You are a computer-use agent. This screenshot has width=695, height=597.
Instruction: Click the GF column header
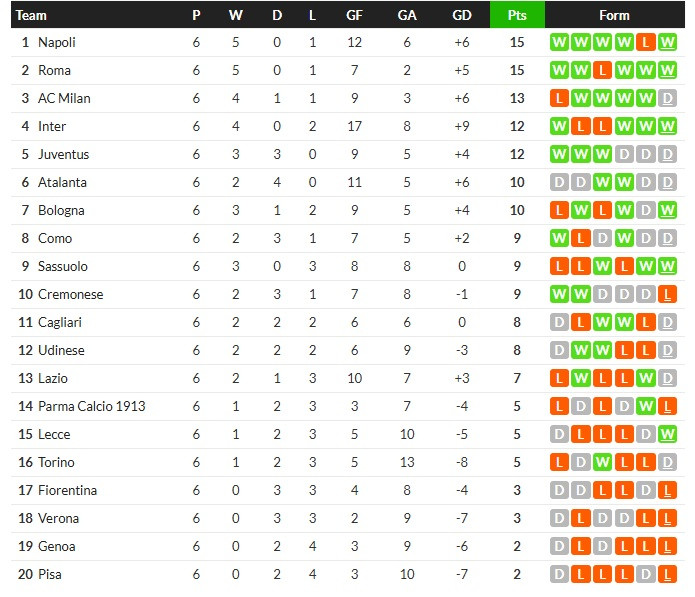(354, 15)
